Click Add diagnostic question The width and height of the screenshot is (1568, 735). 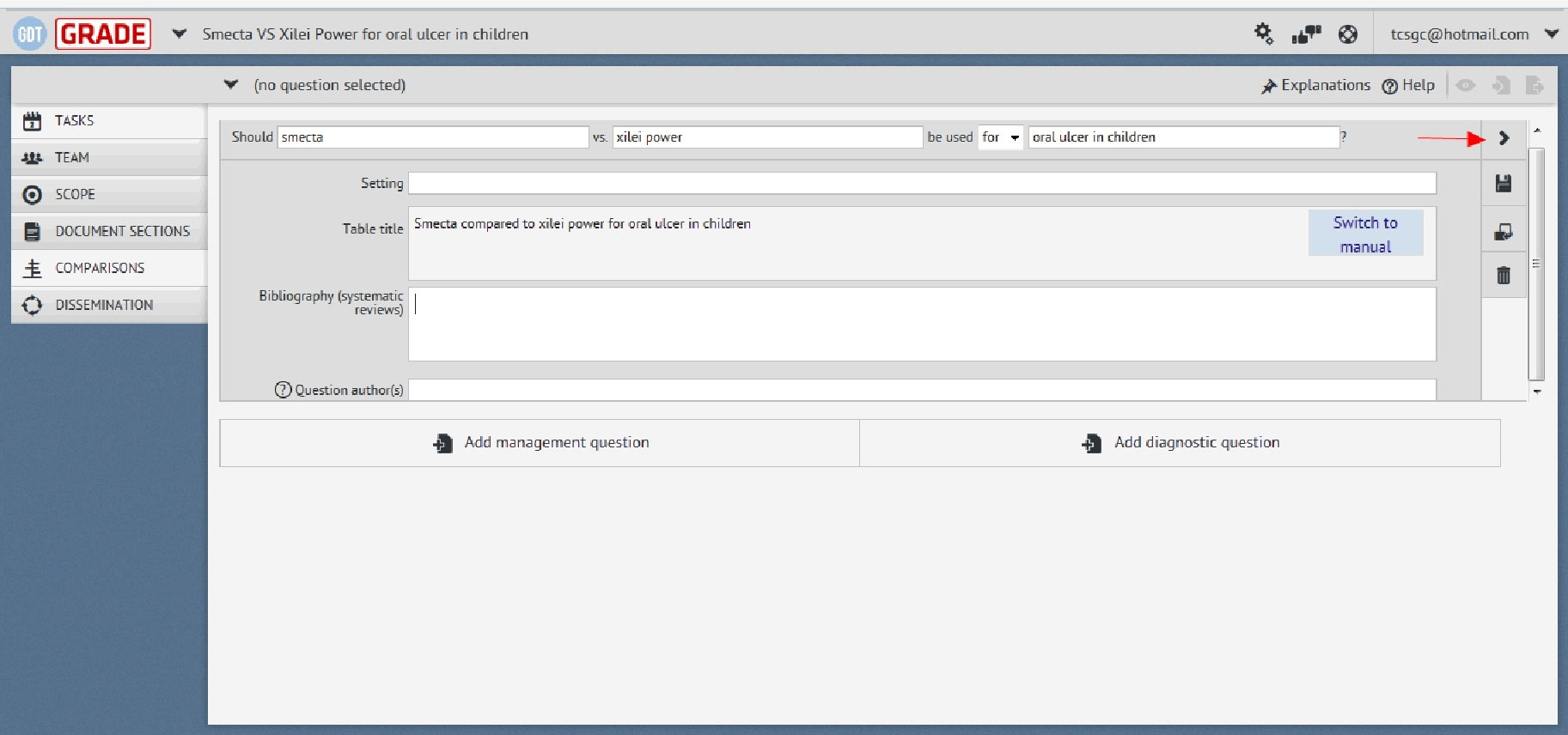1181,443
